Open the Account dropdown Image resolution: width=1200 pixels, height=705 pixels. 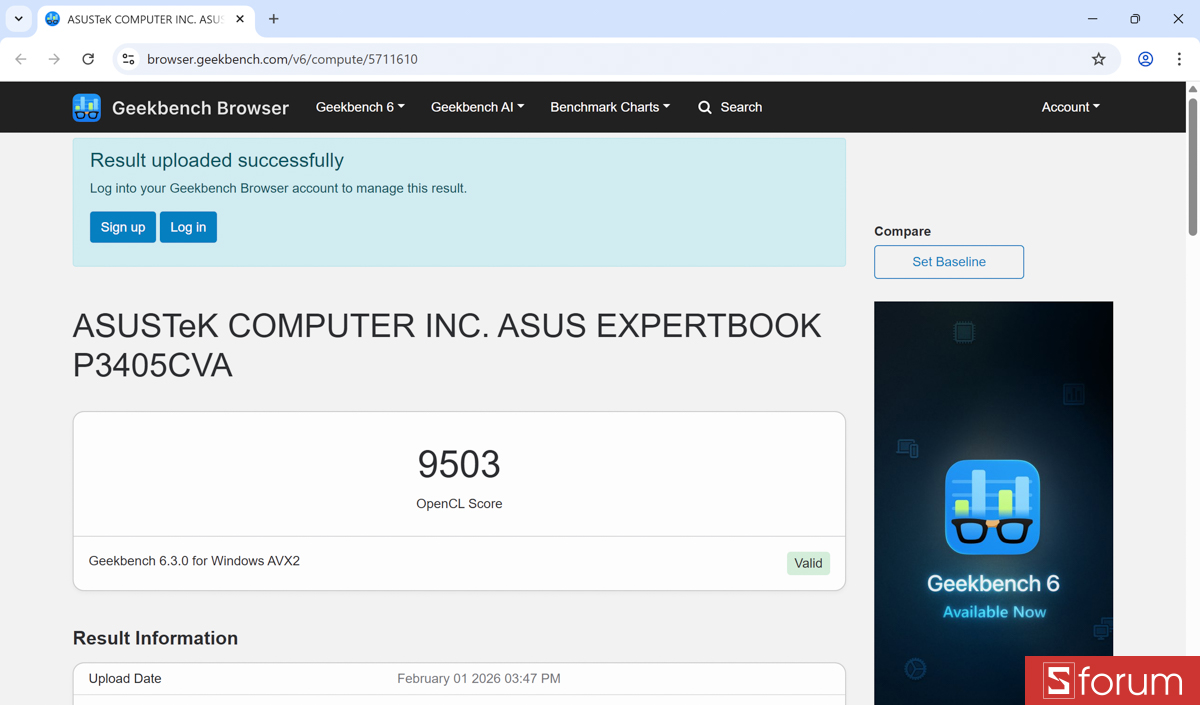[1070, 107]
